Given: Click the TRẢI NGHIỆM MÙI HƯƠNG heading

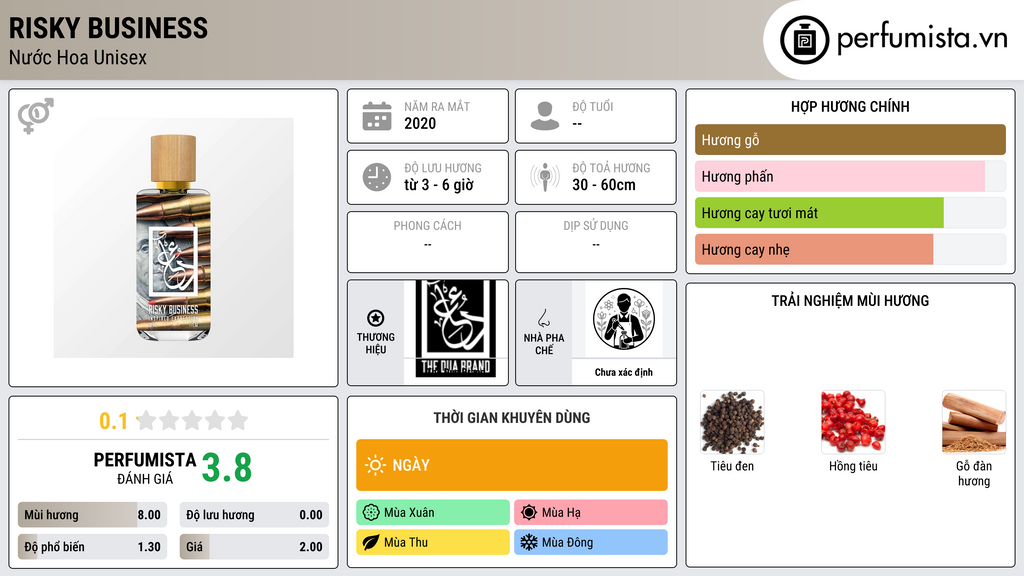Looking at the screenshot, I should [850, 301].
